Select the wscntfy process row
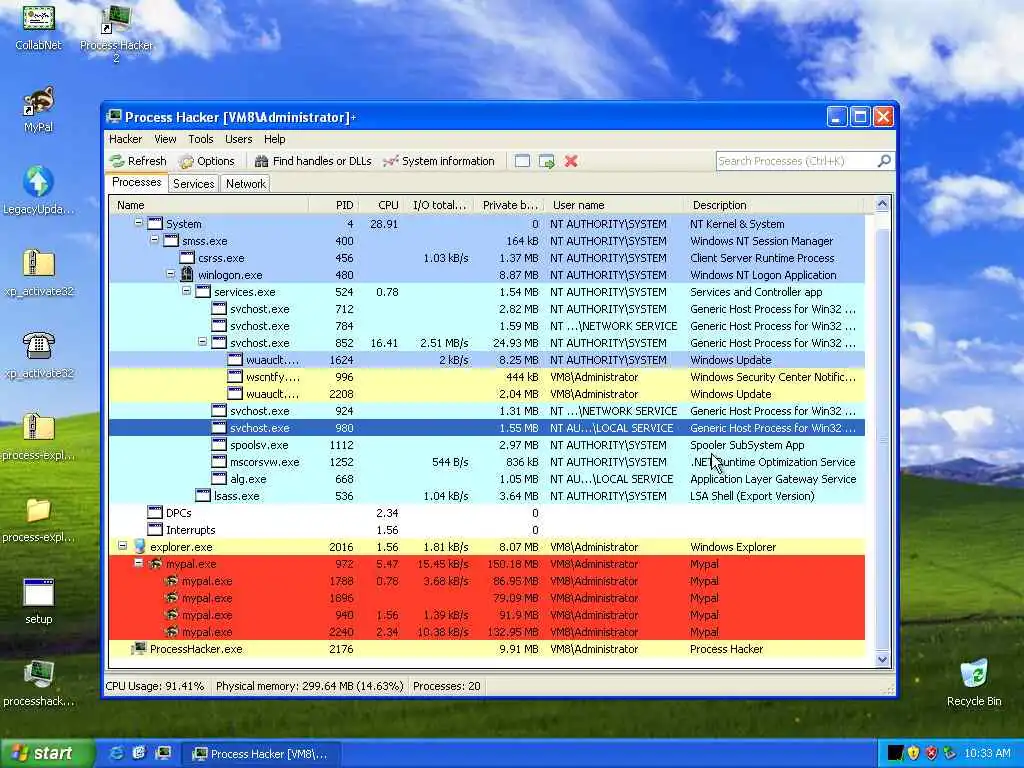 pos(487,377)
